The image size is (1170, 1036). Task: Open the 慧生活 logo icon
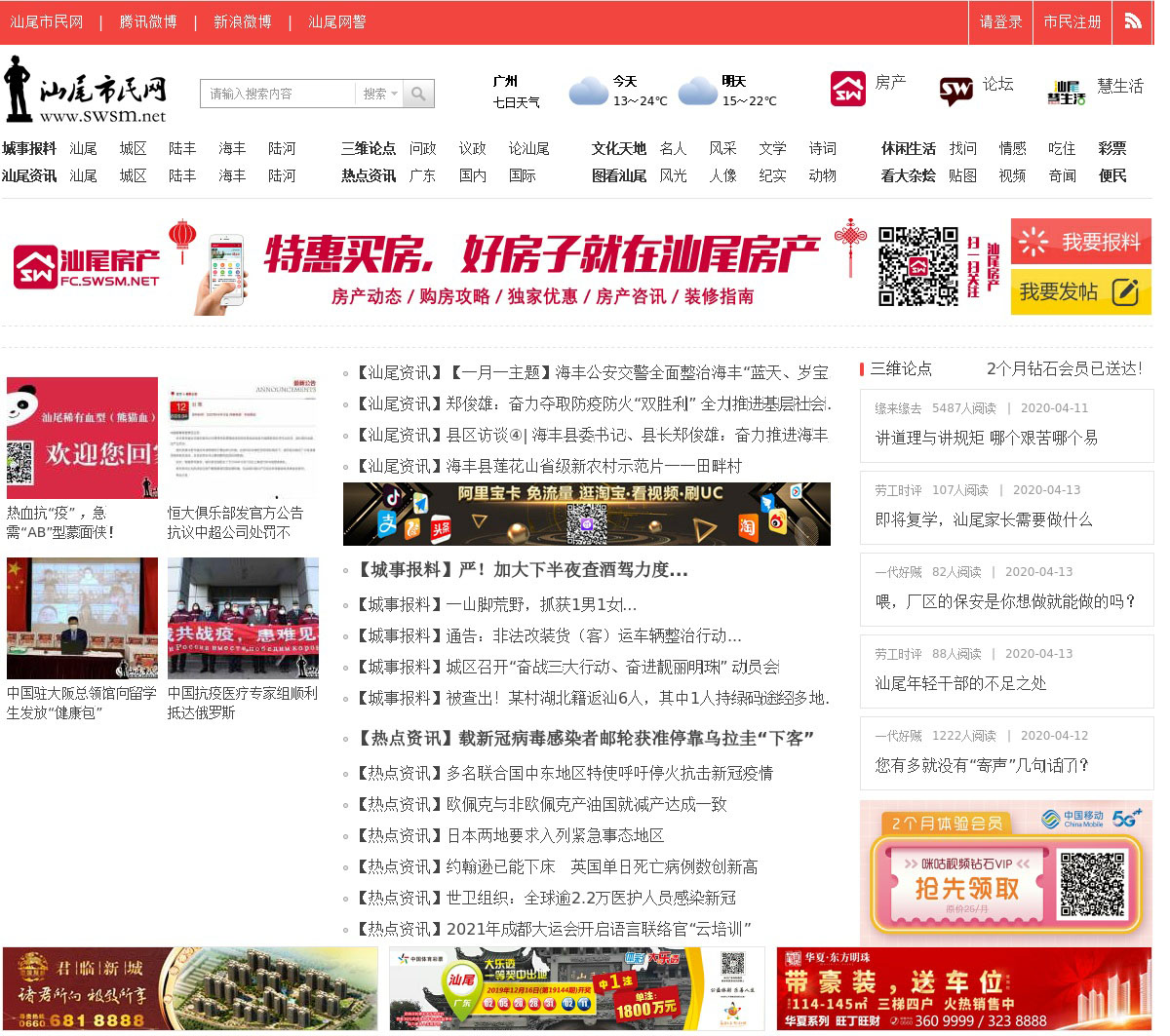click(x=1066, y=93)
